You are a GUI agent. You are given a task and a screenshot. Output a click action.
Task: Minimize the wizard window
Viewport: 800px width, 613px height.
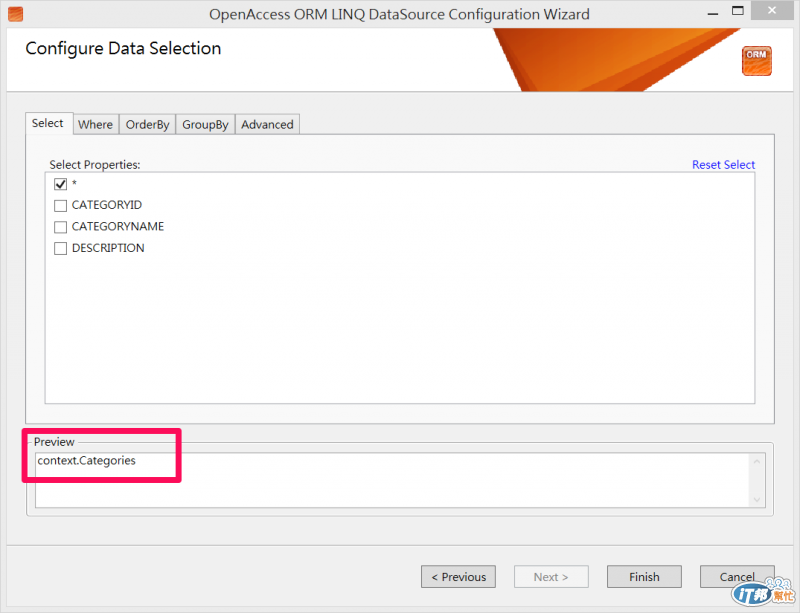[713, 12]
